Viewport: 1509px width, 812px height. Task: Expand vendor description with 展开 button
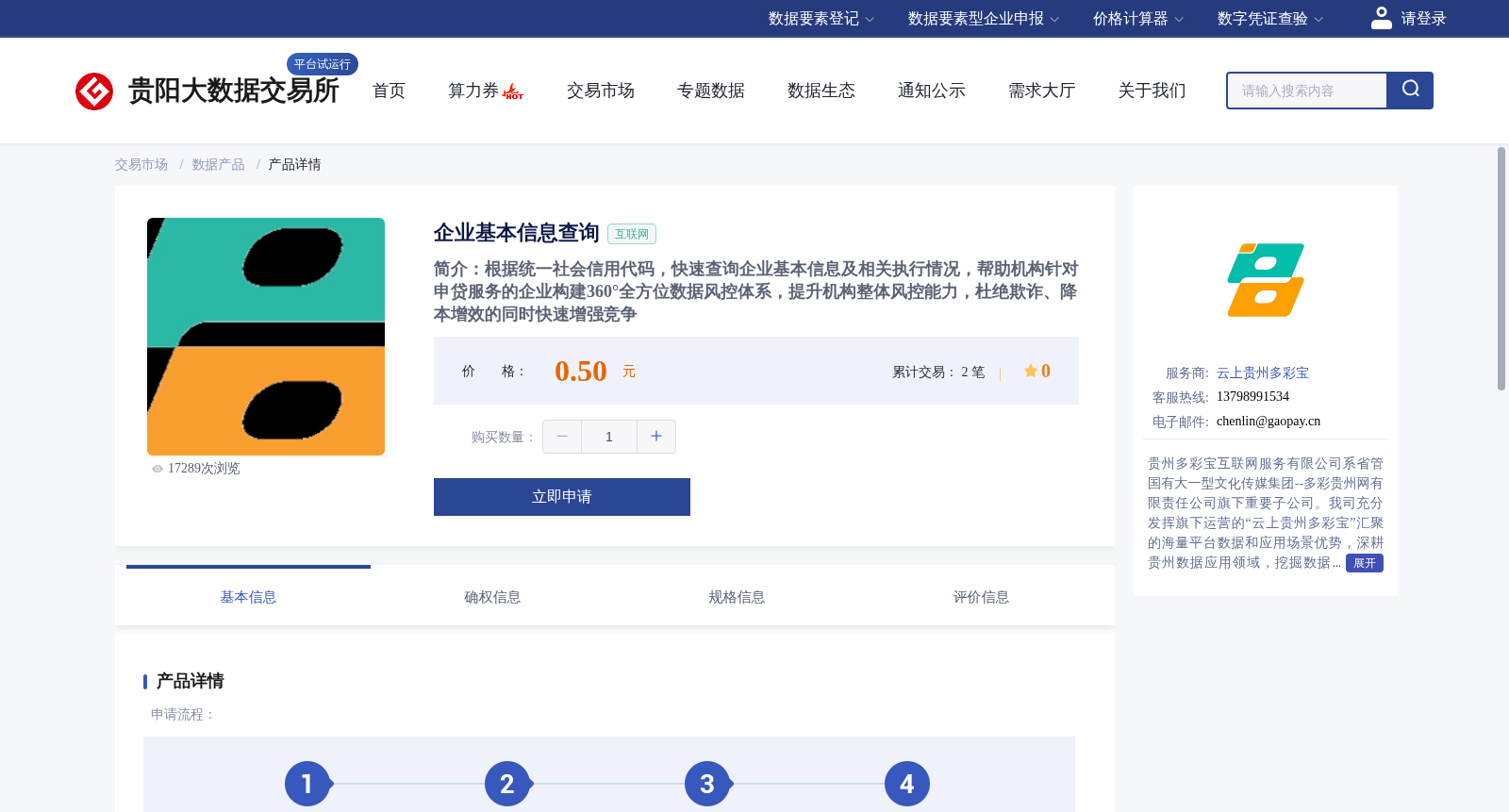tap(1365, 563)
